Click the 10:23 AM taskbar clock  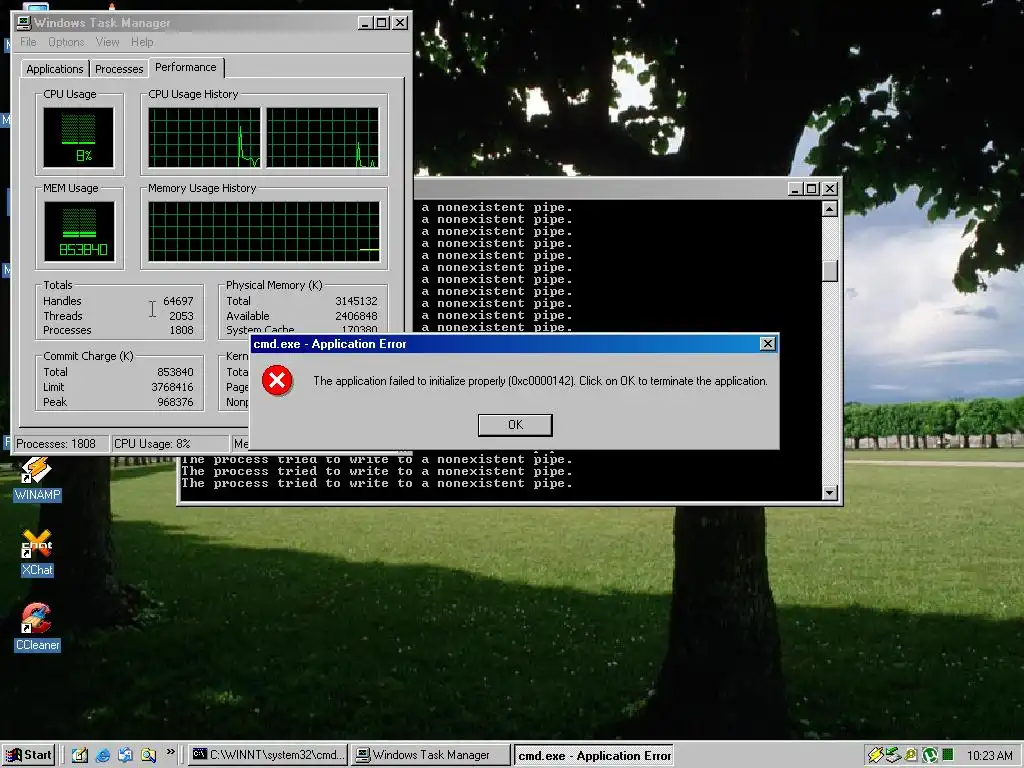pyautogui.click(x=989, y=756)
